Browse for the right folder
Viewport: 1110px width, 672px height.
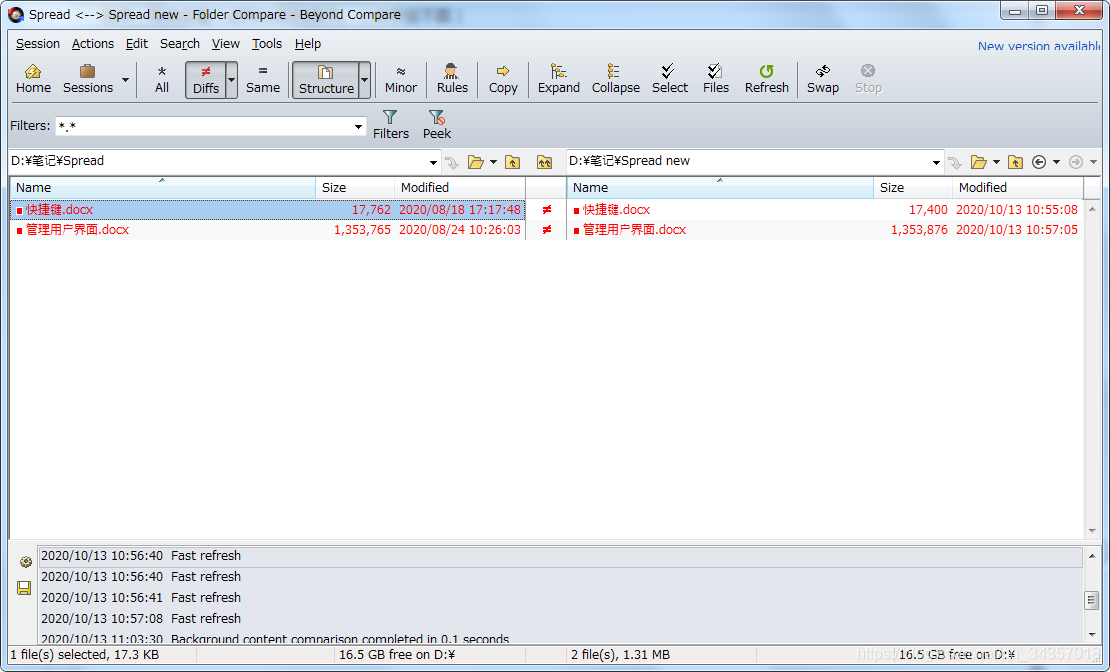[x=978, y=162]
